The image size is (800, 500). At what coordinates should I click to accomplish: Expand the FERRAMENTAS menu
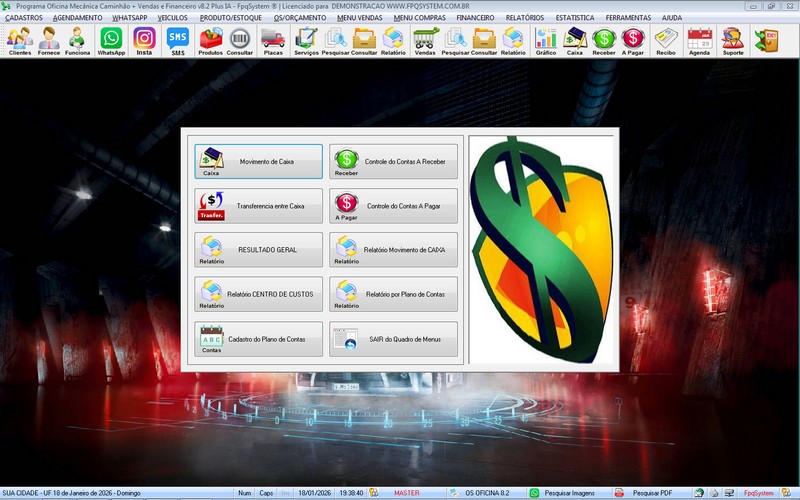coord(628,18)
